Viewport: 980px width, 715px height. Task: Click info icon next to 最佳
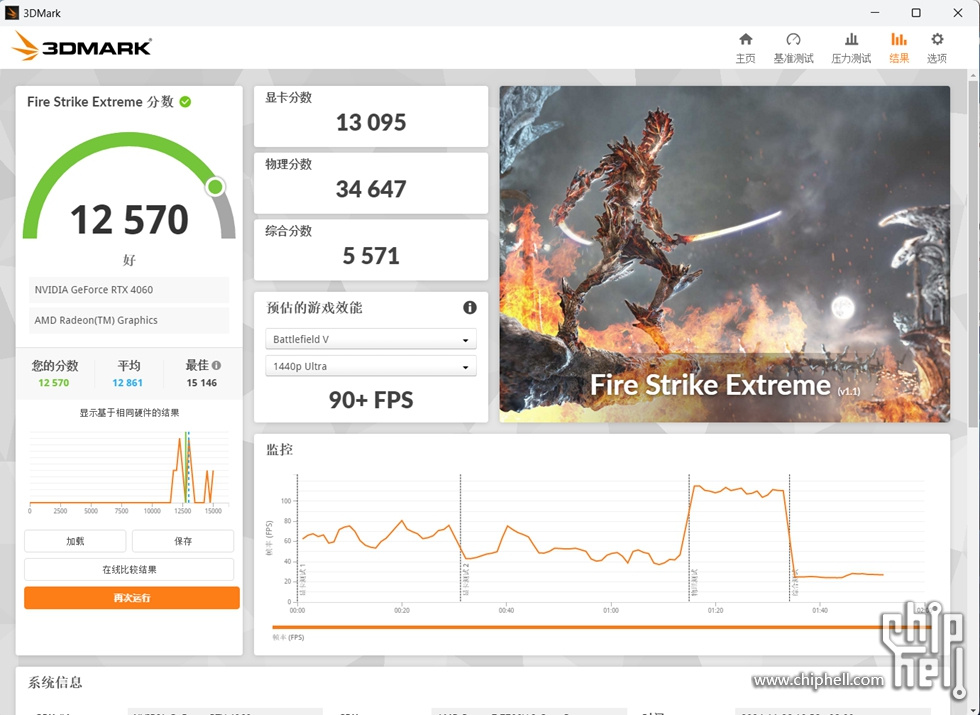click(x=216, y=365)
